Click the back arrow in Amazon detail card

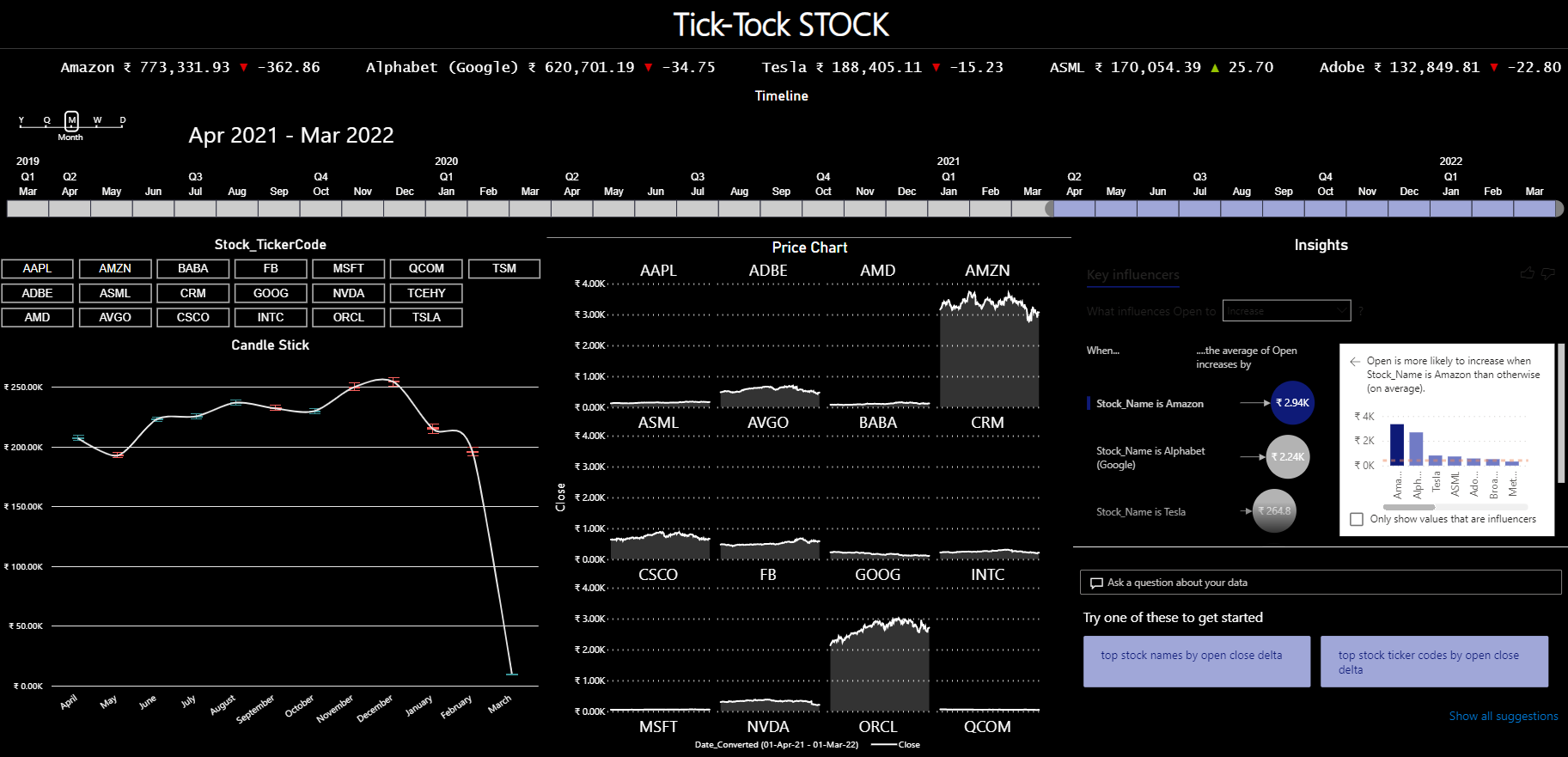[1355, 362]
